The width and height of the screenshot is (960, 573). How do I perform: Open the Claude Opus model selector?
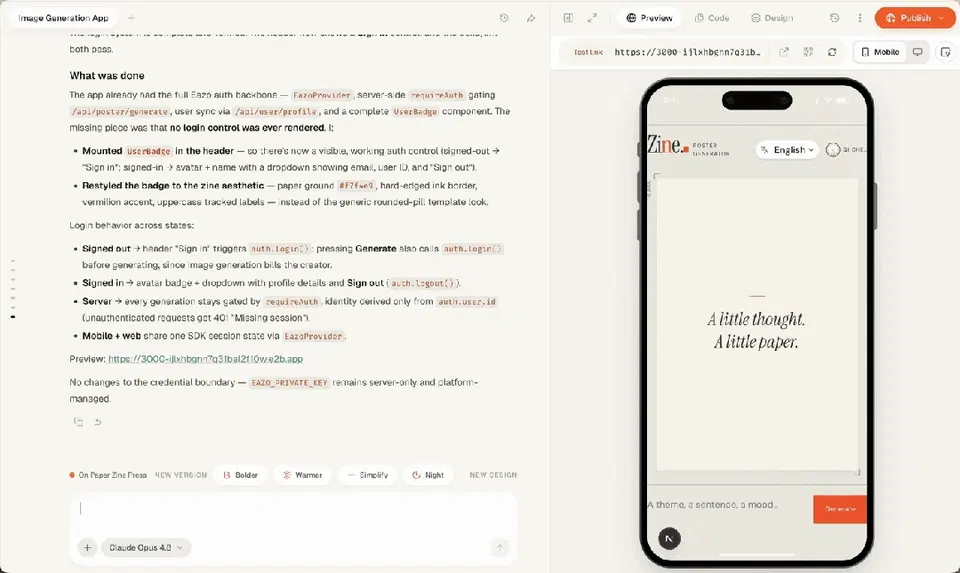(x=146, y=547)
